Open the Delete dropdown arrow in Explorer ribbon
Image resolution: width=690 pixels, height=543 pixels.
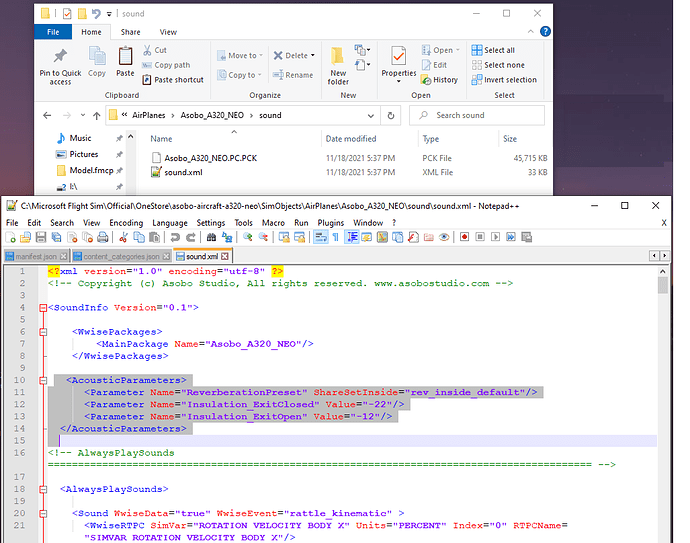click(312, 55)
